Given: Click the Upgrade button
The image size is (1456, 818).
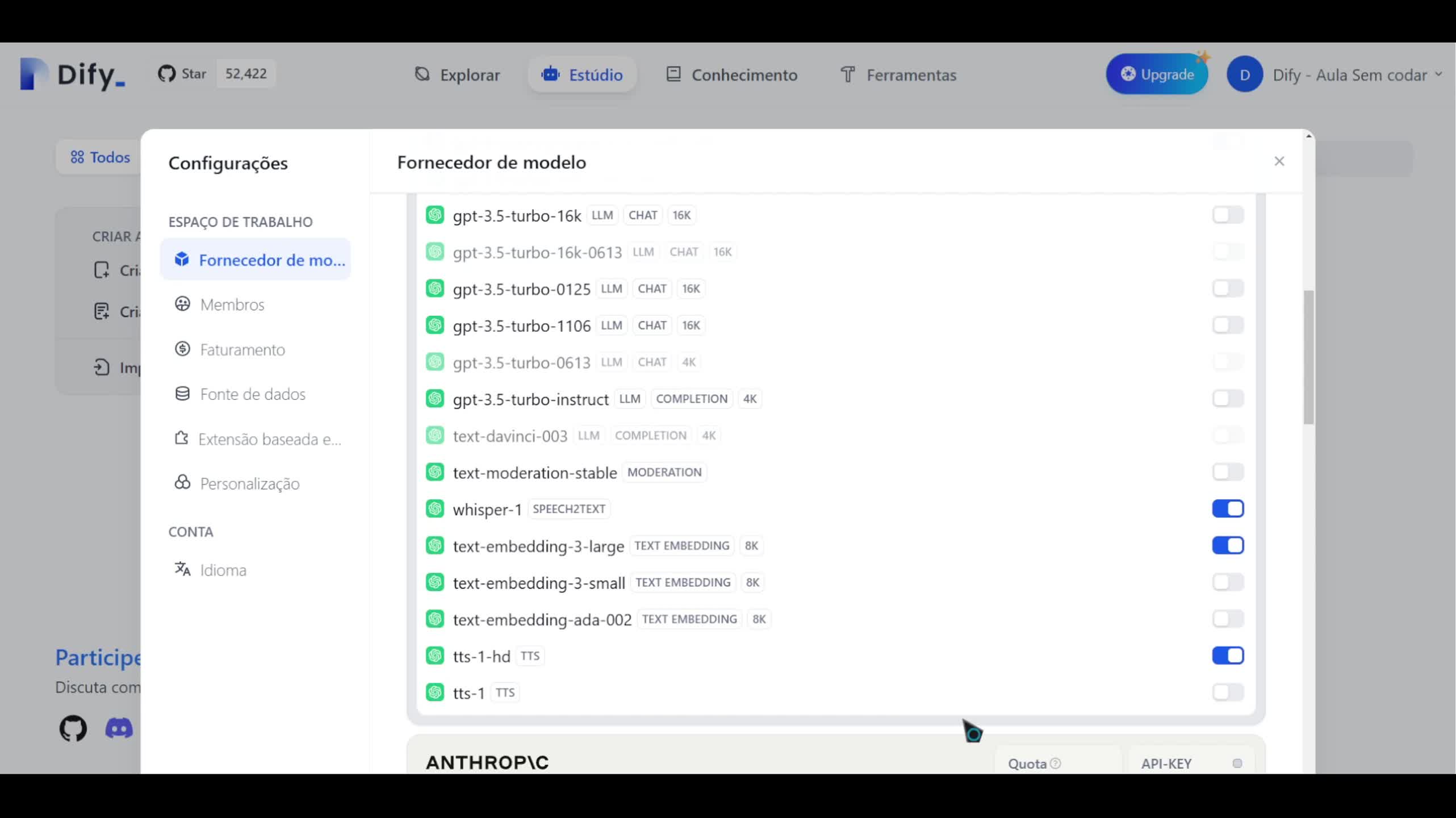Looking at the screenshot, I should pyautogui.click(x=1157, y=73).
